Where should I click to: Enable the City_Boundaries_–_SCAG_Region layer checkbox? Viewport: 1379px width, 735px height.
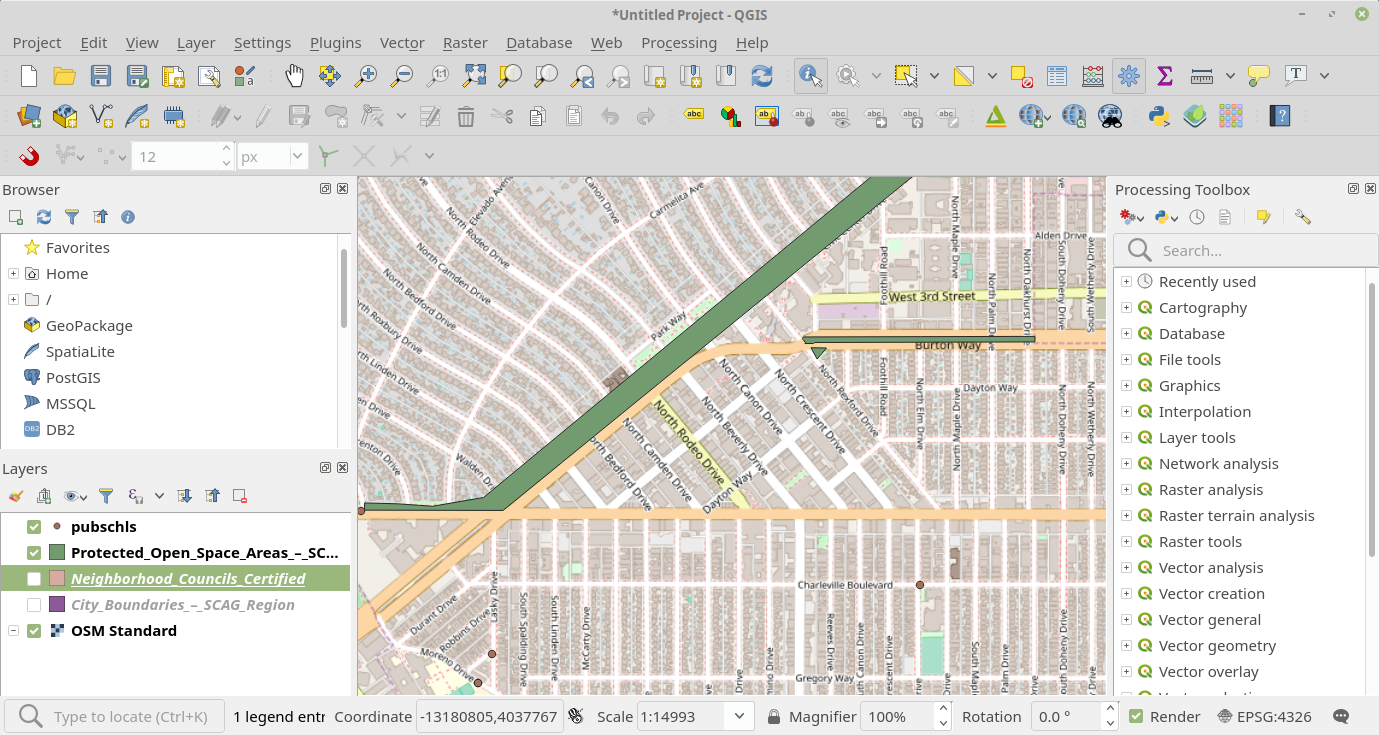[34, 605]
